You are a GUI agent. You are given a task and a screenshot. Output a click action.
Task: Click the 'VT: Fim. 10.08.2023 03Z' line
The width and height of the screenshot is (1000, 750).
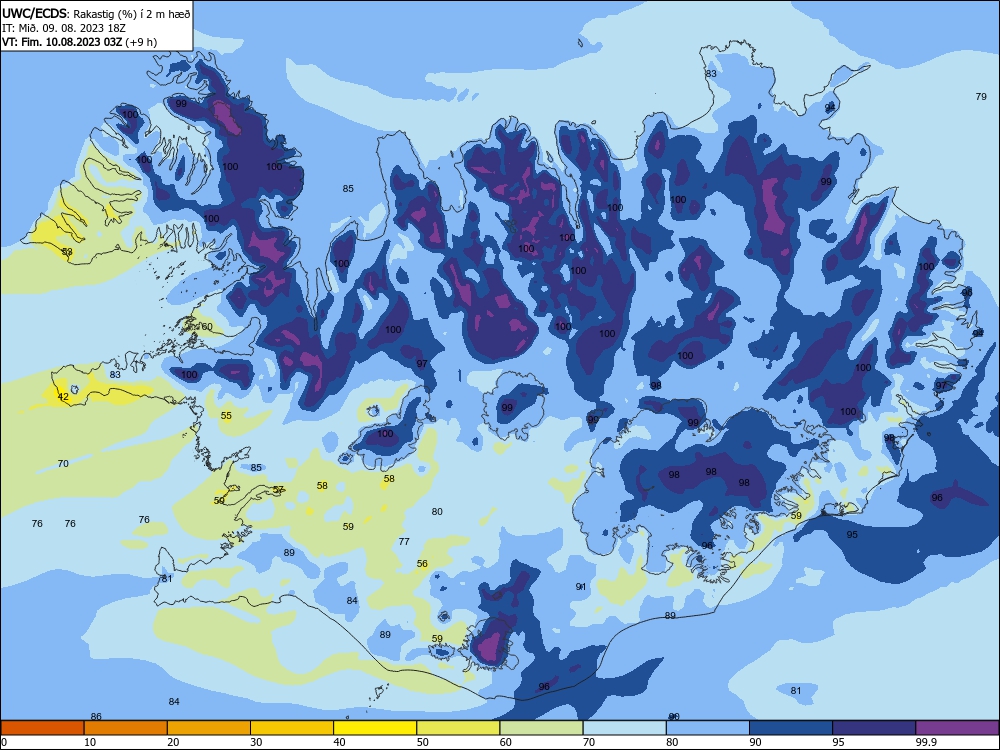click(80, 42)
